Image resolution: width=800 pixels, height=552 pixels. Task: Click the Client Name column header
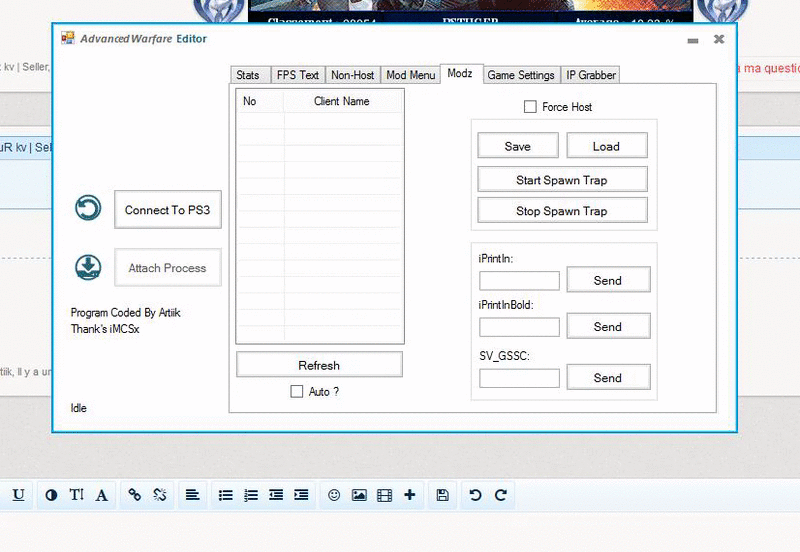click(x=342, y=101)
